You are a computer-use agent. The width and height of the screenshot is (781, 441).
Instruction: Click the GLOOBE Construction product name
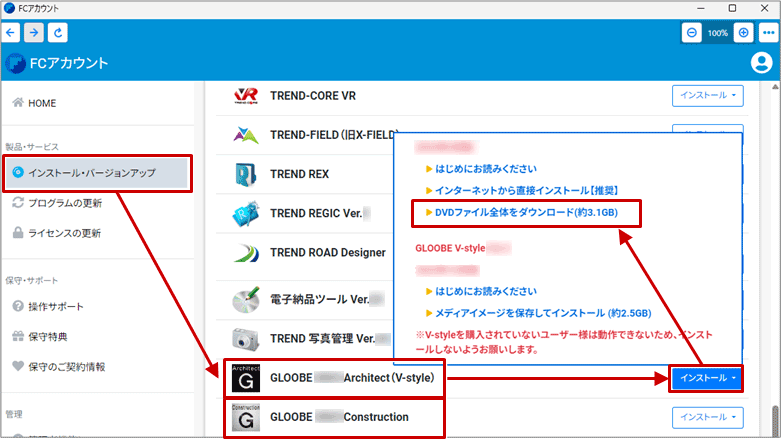[x=339, y=417]
